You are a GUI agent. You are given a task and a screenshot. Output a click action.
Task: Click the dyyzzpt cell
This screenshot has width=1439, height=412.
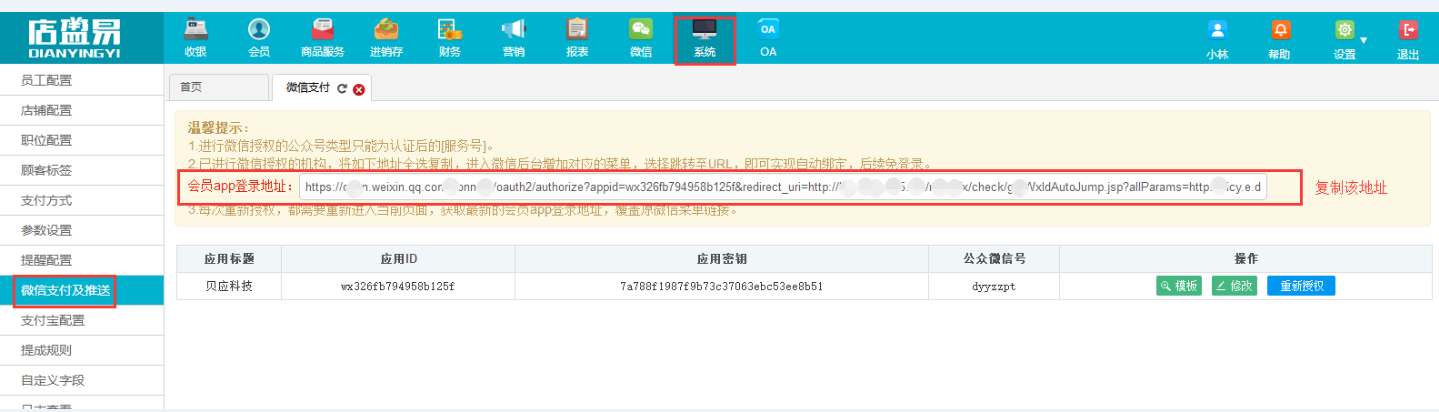click(992, 286)
